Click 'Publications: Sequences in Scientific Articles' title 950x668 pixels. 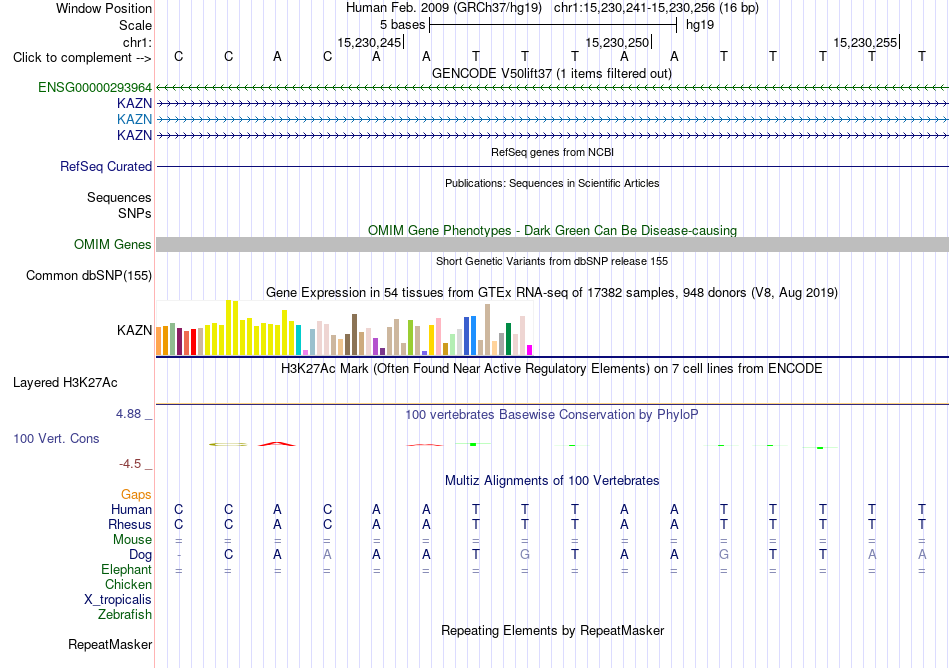point(552,184)
